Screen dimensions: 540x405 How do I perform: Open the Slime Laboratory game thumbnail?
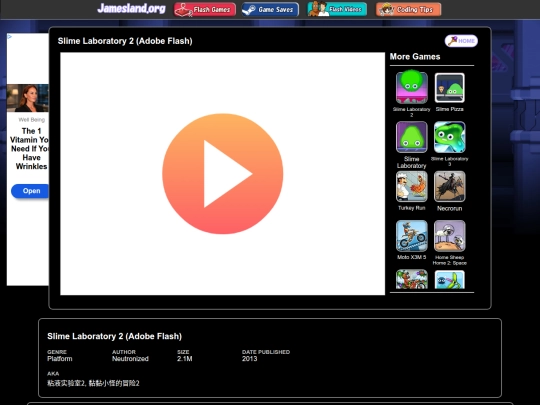[x=412, y=137]
